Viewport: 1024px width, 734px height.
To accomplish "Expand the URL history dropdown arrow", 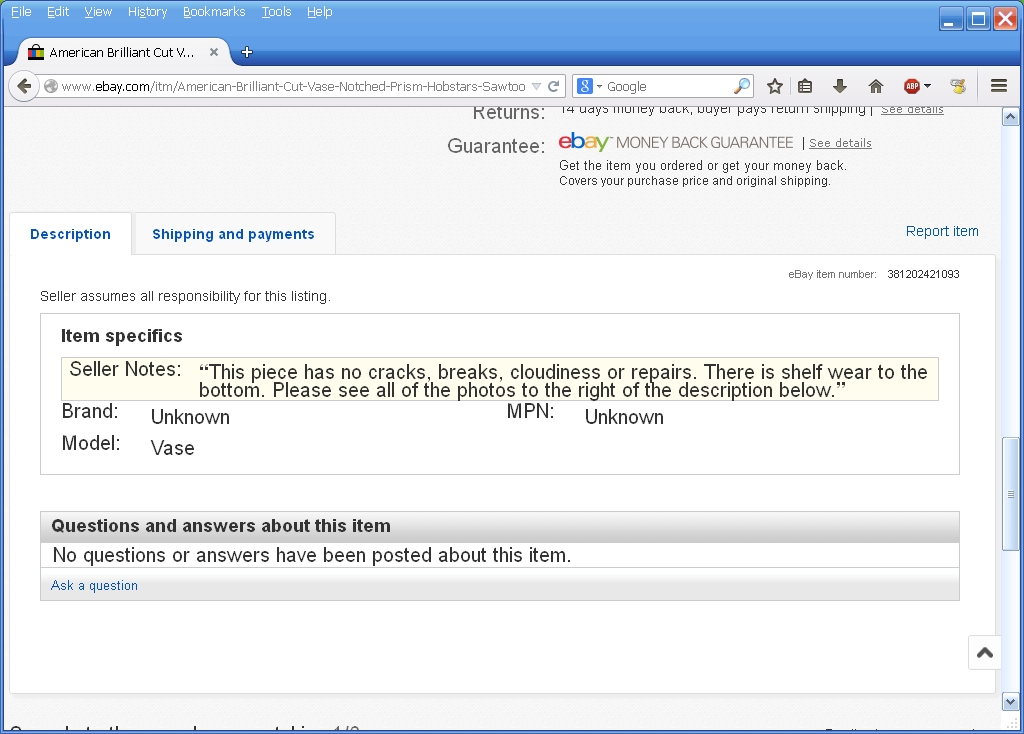I will pos(537,86).
